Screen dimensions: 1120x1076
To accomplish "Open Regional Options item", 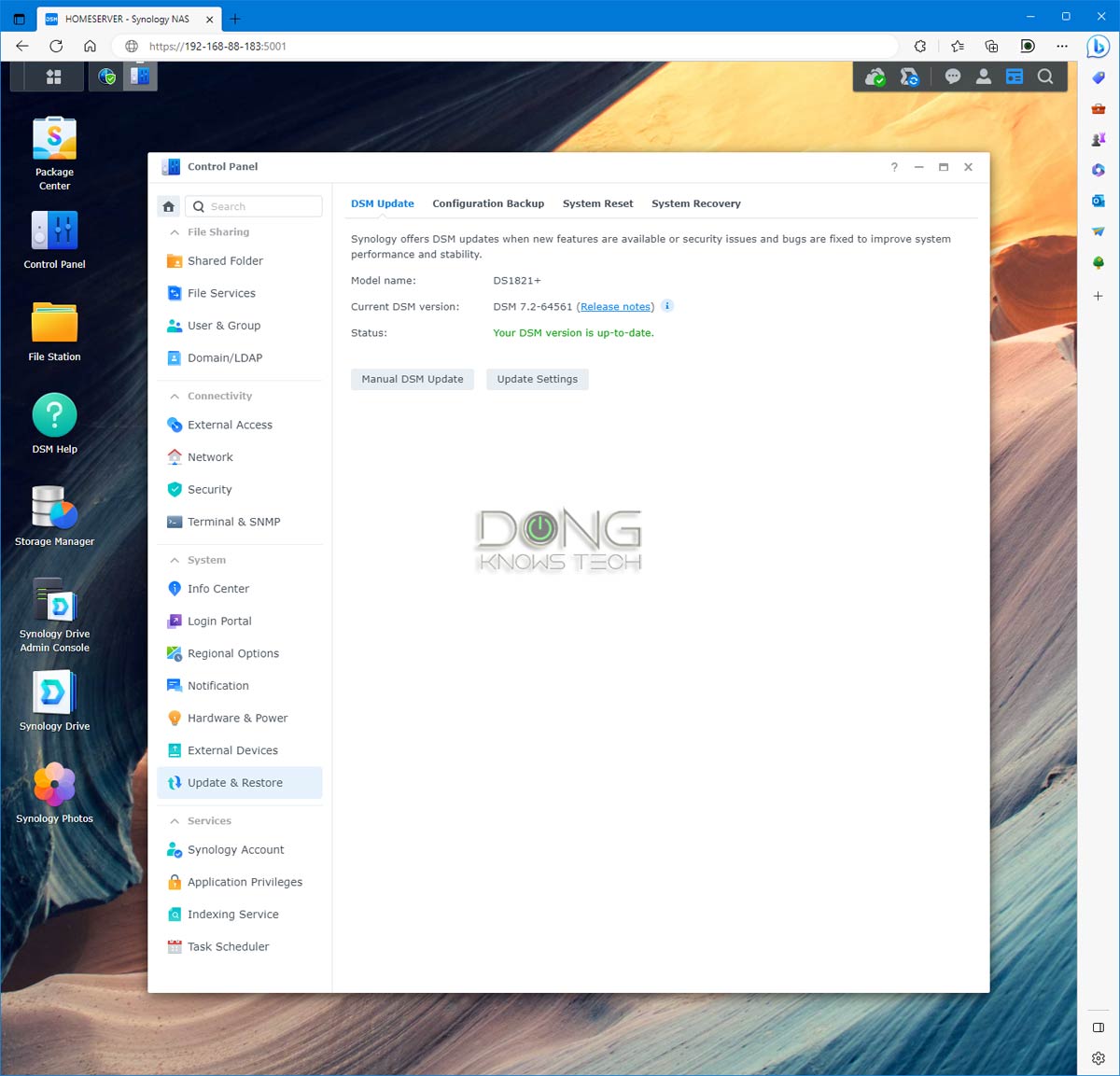I will click(x=239, y=653).
